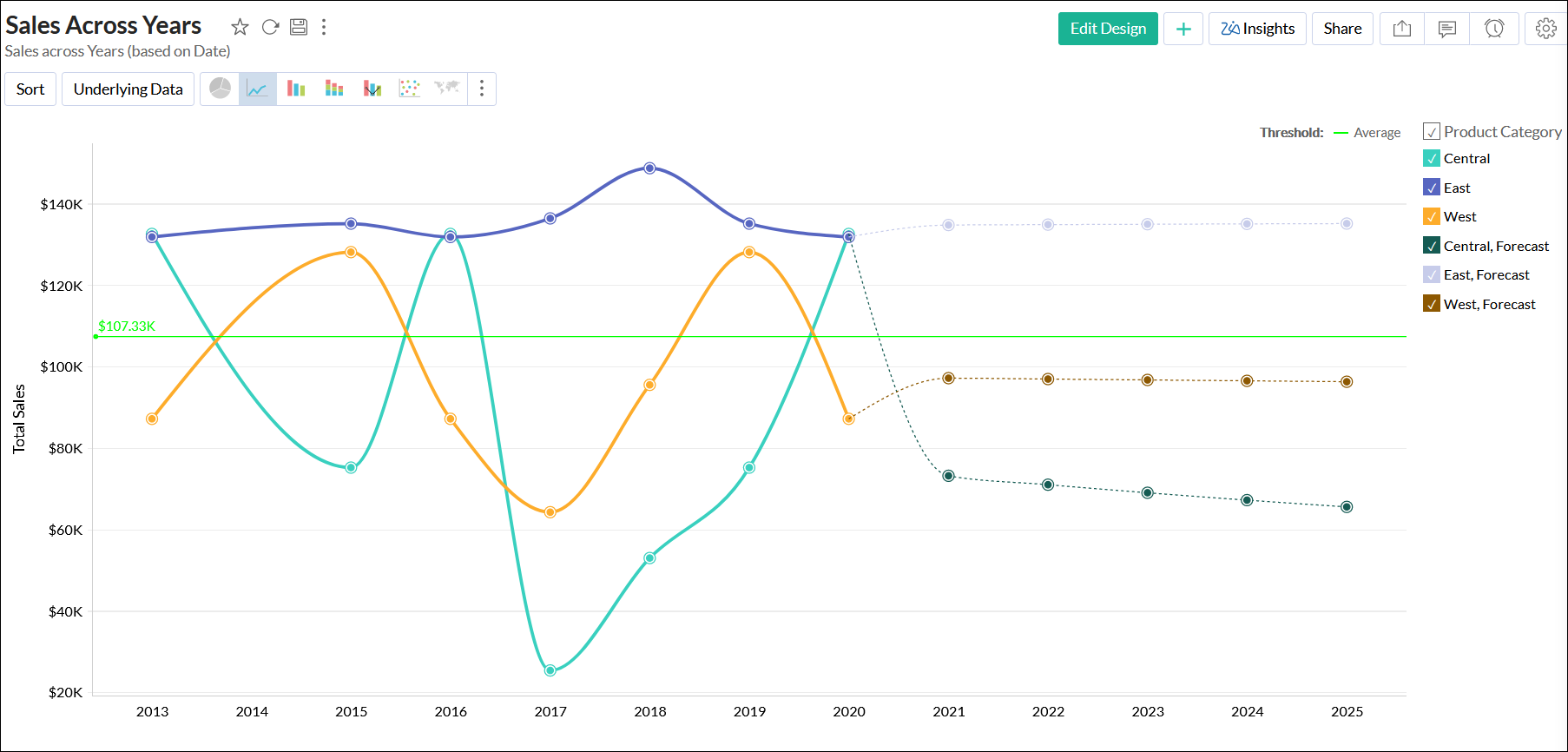The image size is (1568, 752).
Task: Toggle the West, Forecast series checkbox
Action: pyautogui.click(x=1432, y=304)
